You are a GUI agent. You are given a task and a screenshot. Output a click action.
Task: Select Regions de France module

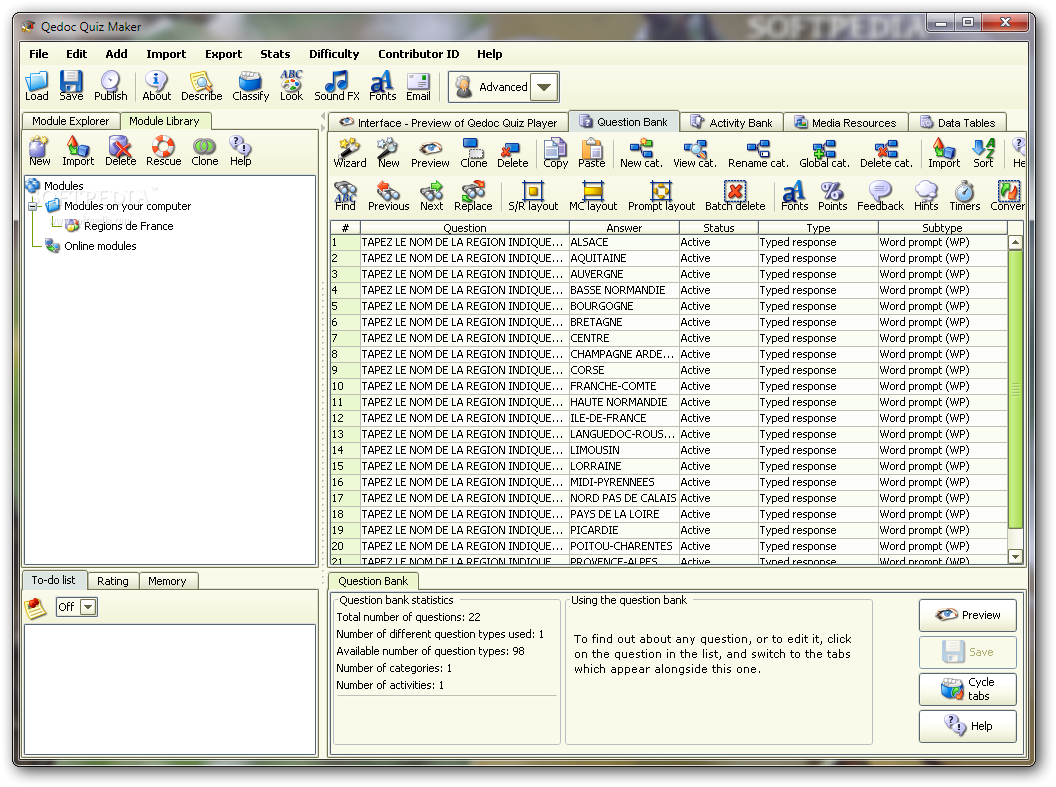tap(129, 226)
